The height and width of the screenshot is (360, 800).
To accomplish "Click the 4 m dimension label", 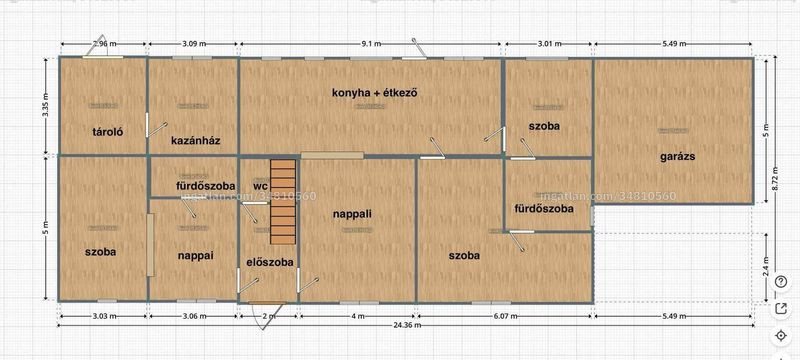I will [358, 316].
